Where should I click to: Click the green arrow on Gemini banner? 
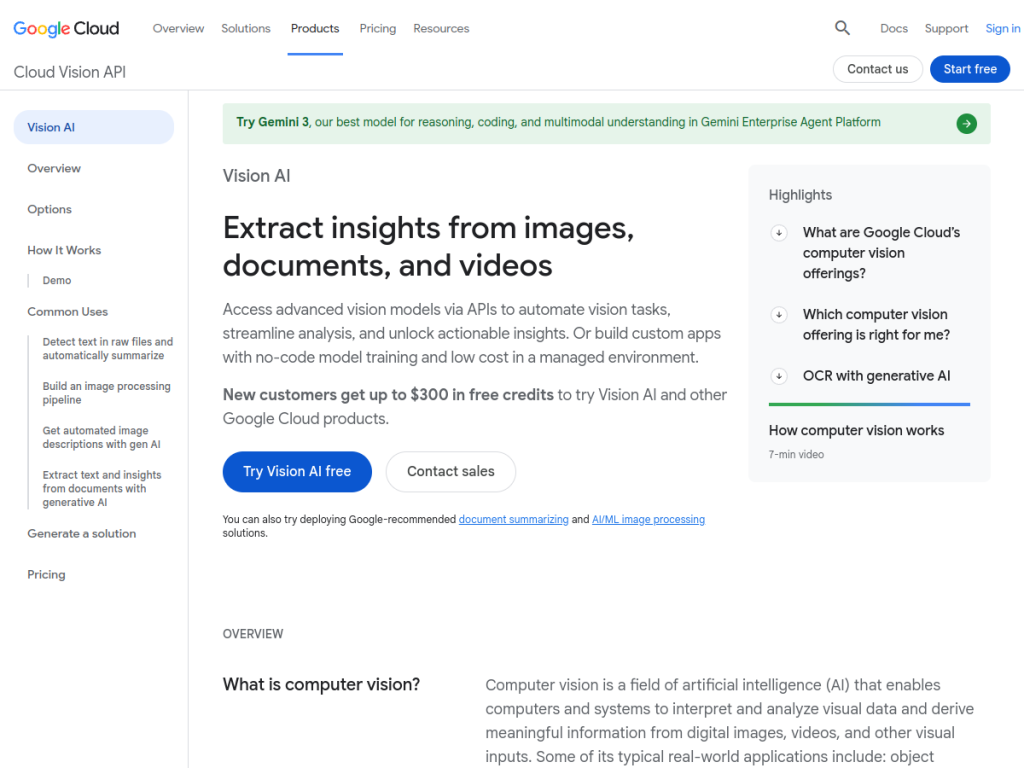point(967,123)
